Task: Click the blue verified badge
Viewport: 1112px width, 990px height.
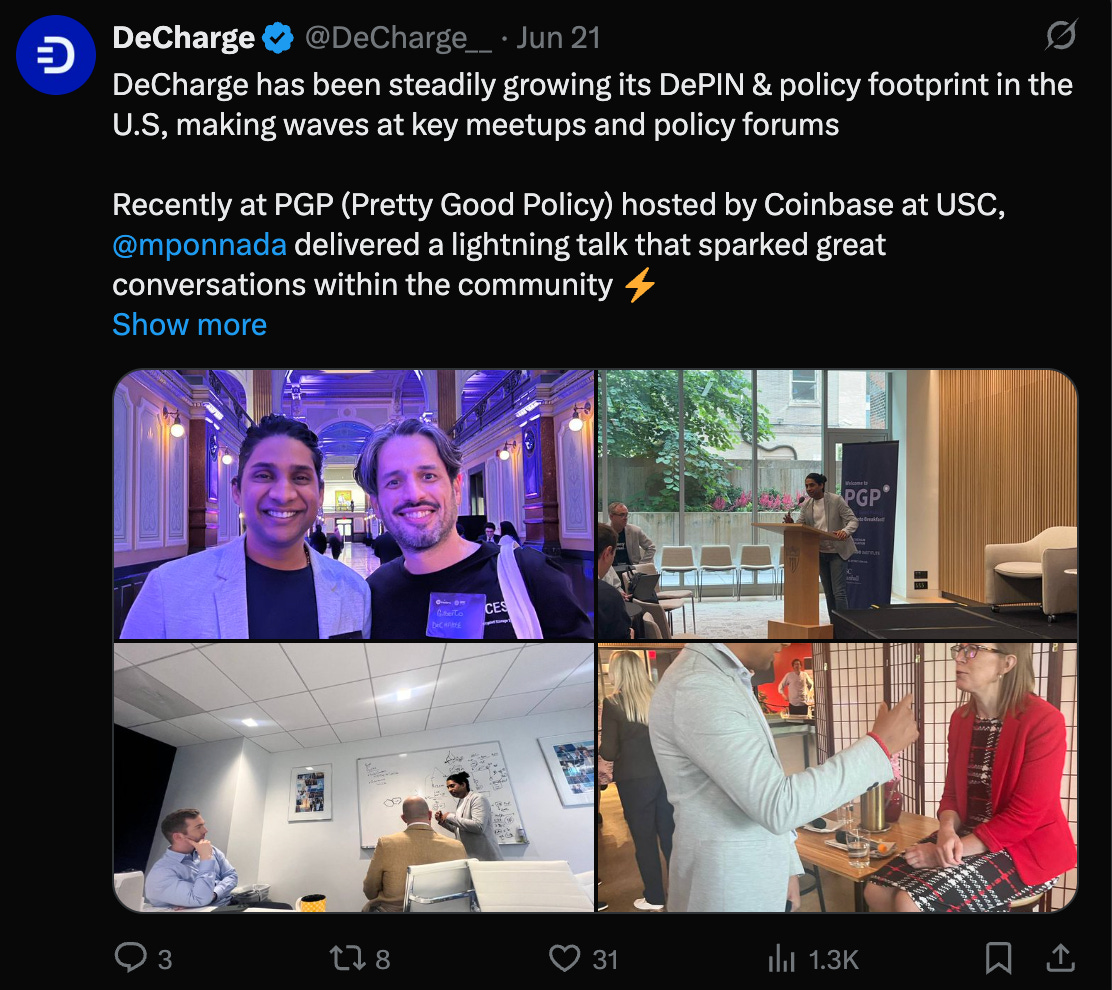Action: (279, 38)
